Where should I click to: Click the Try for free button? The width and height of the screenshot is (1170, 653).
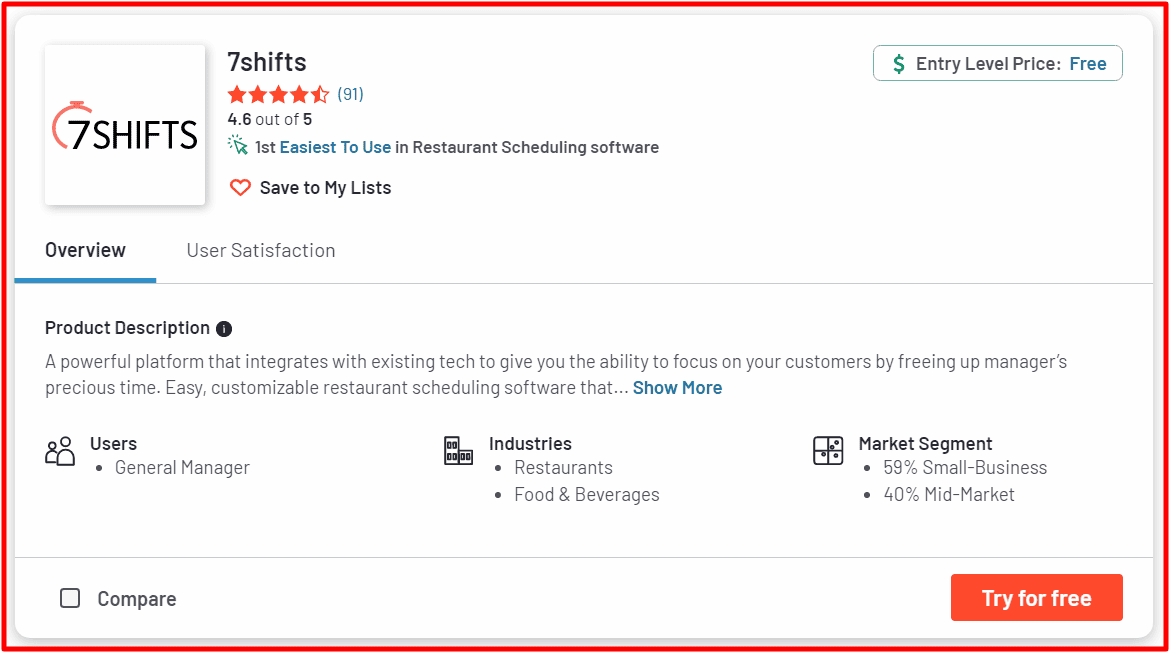tap(1036, 598)
